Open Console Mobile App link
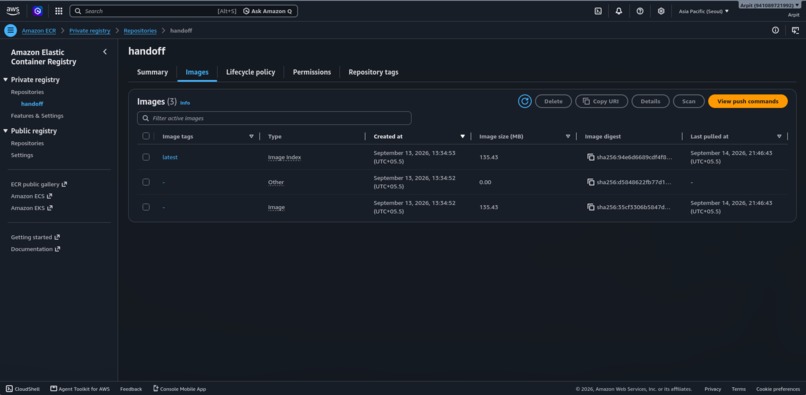 pyautogui.click(x=179, y=389)
